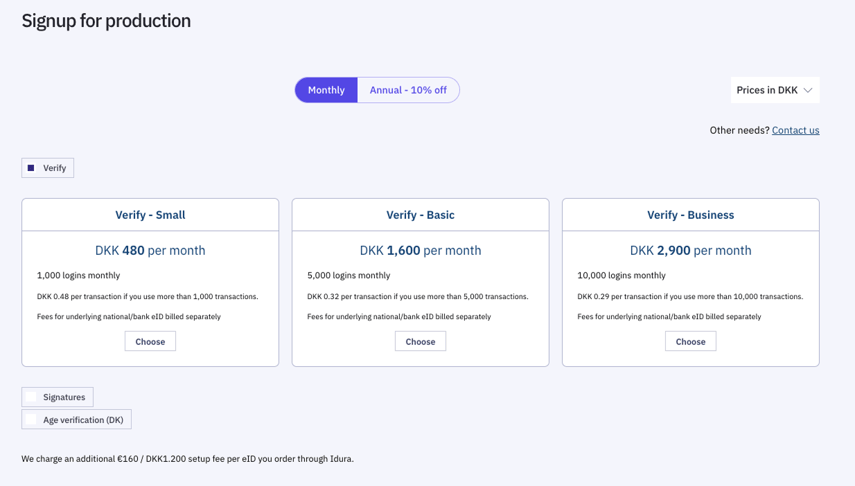Open the Contact us link
This screenshot has height=486, width=855.
[x=795, y=130]
